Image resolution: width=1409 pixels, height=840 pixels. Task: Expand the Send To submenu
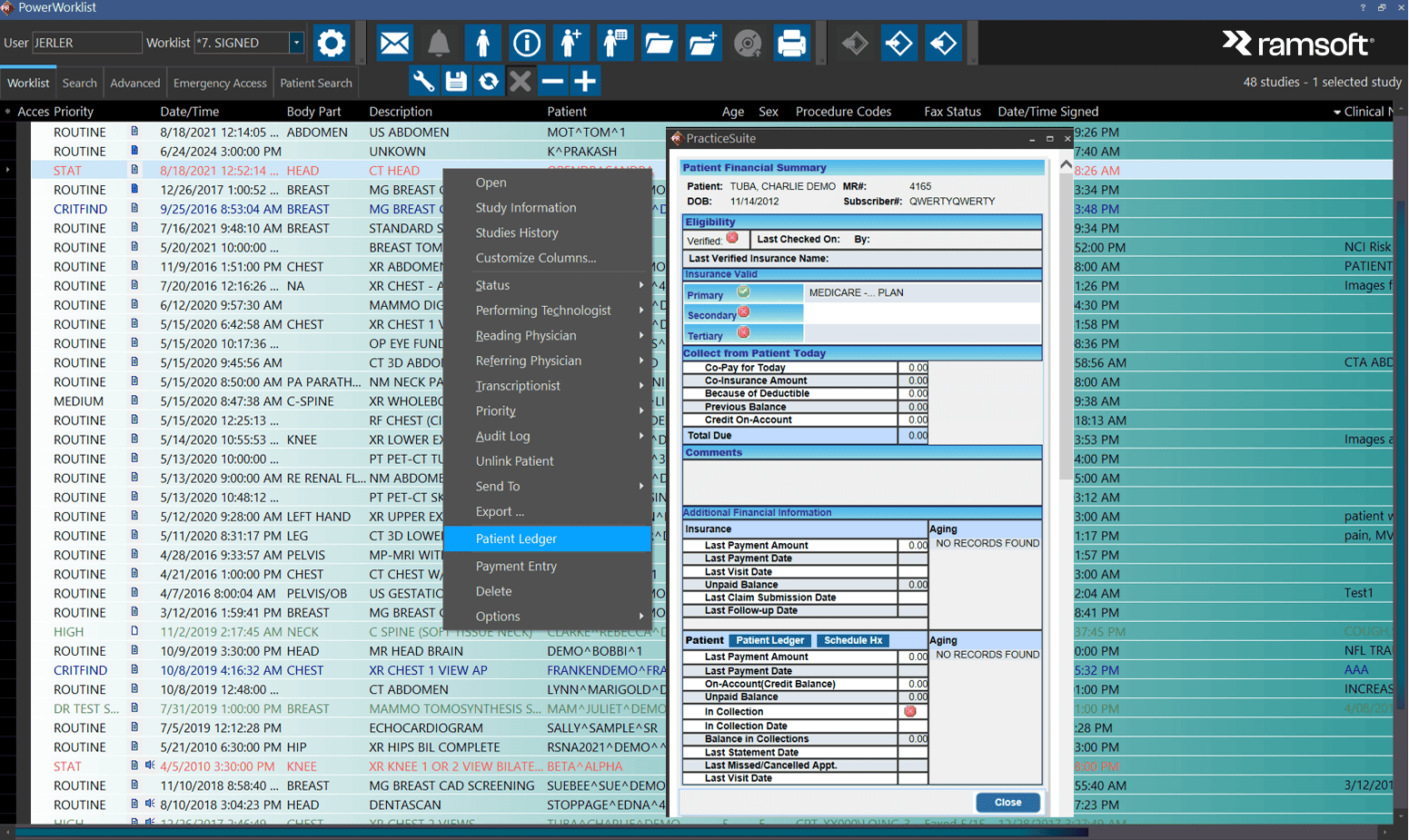547,486
